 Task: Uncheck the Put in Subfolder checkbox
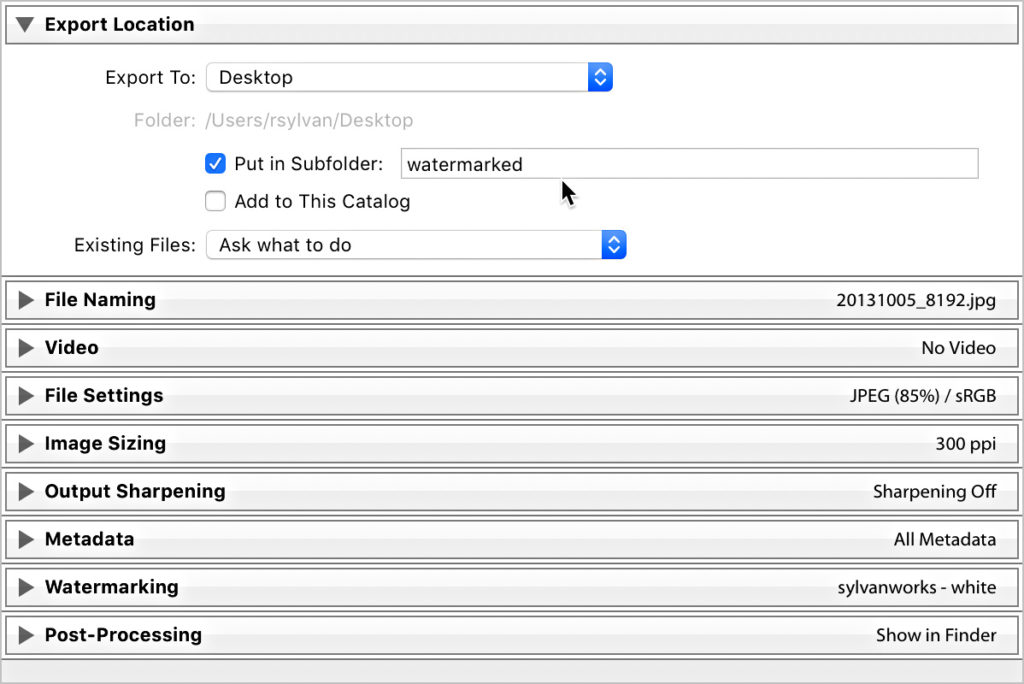[x=215, y=163]
